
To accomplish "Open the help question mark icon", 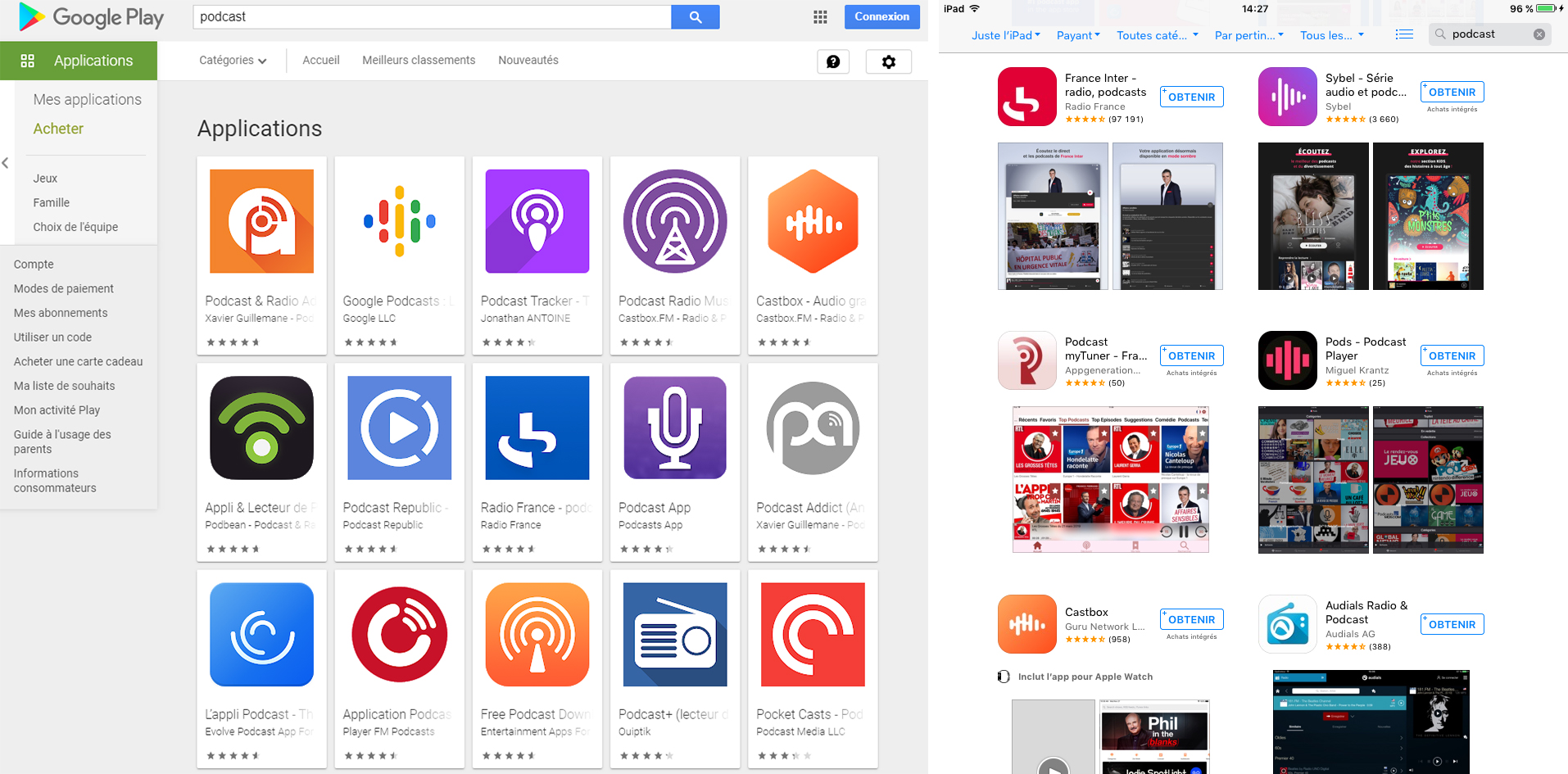I will 833,61.
